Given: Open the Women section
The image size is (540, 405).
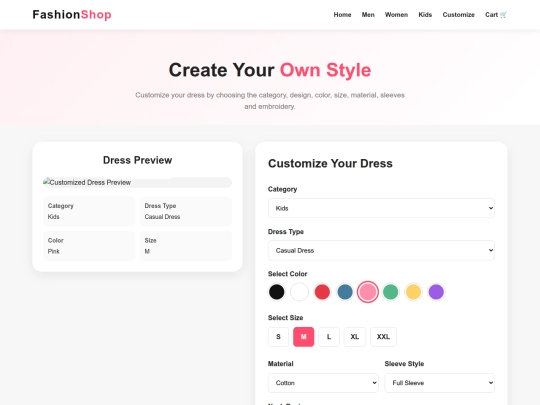Looking at the screenshot, I should [396, 14].
